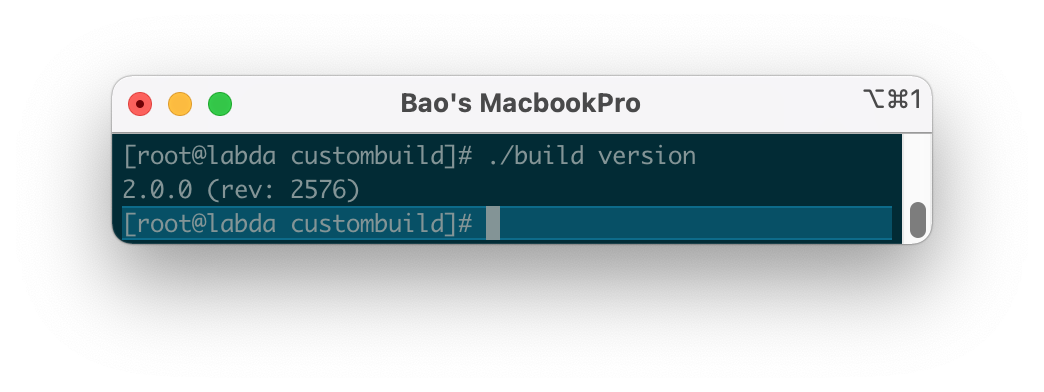This screenshot has width=1044, height=392.
Task: Minimize the window using yellow button
Action: 180,104
